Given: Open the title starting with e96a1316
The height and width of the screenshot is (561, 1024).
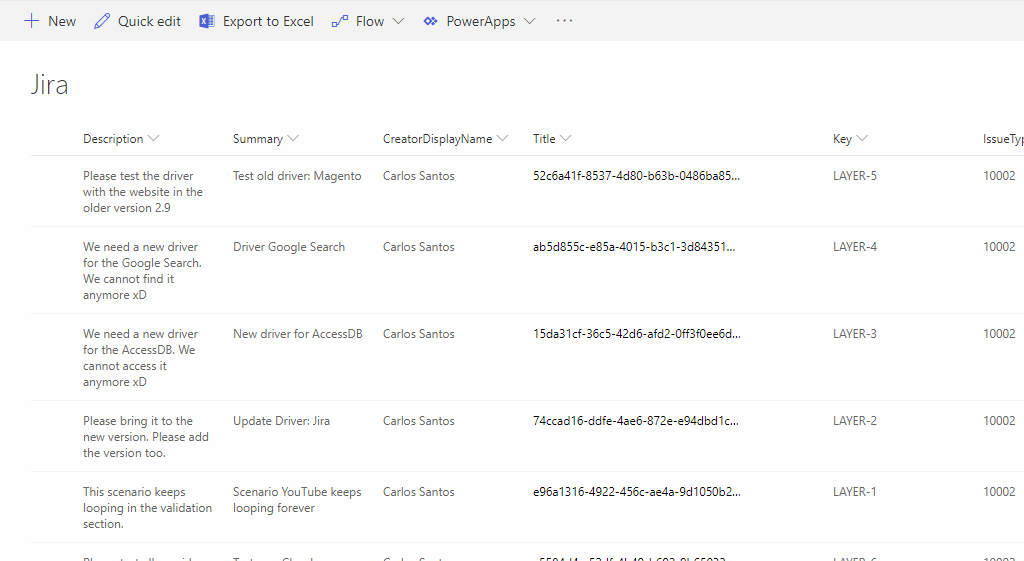Looking at the screenshot, I should (636, 492).
